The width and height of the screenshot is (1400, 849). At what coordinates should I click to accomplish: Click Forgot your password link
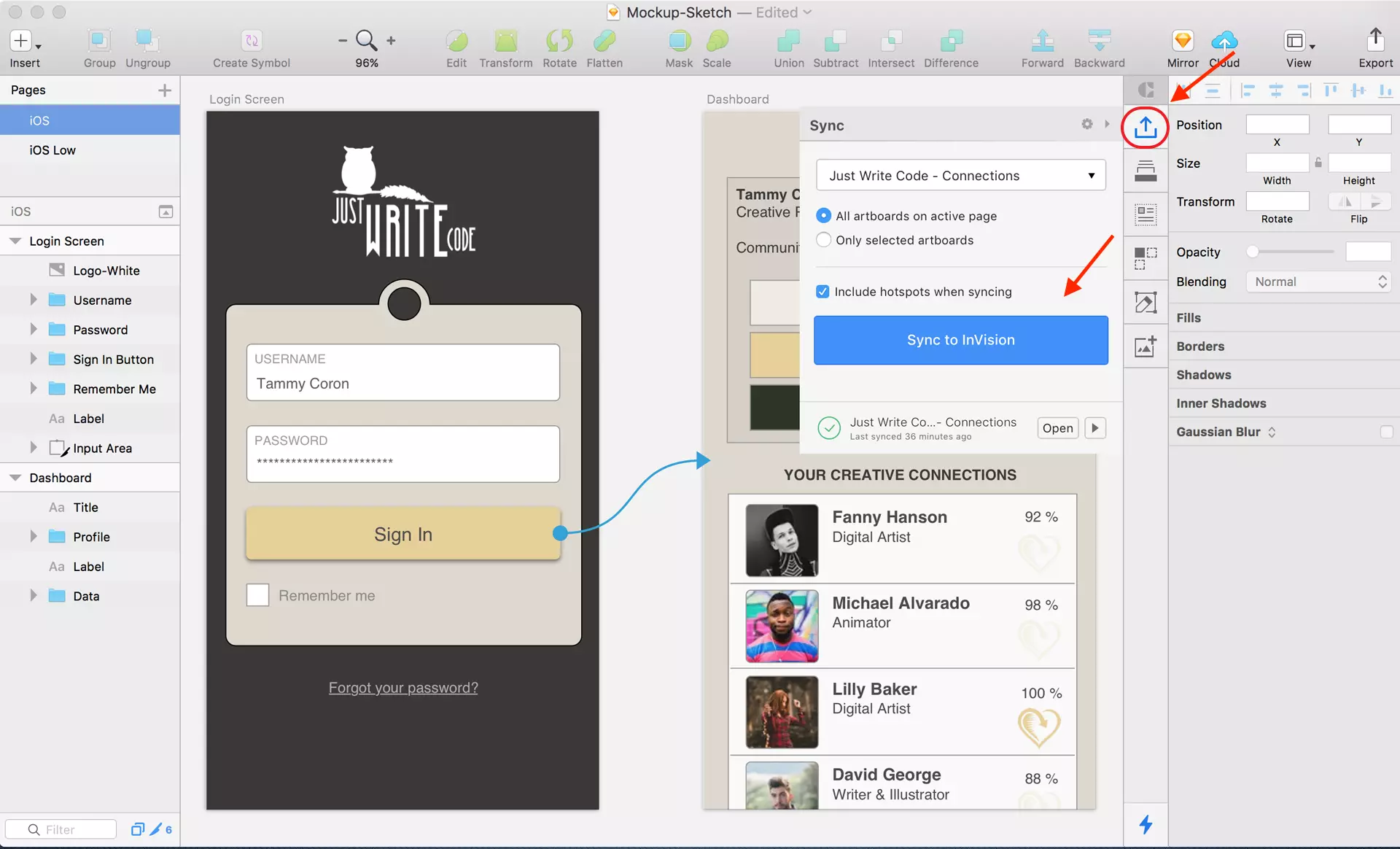[x=403, y=688]
